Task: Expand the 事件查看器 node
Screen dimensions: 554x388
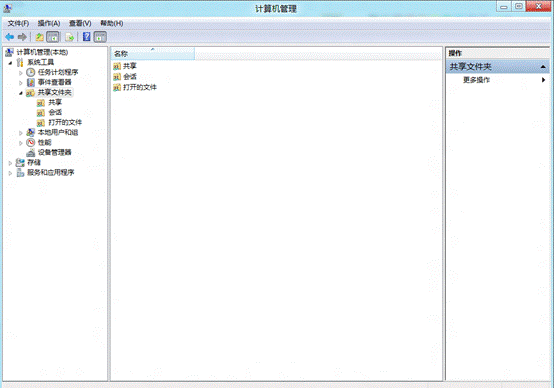Action: click(x=20, y=83)
